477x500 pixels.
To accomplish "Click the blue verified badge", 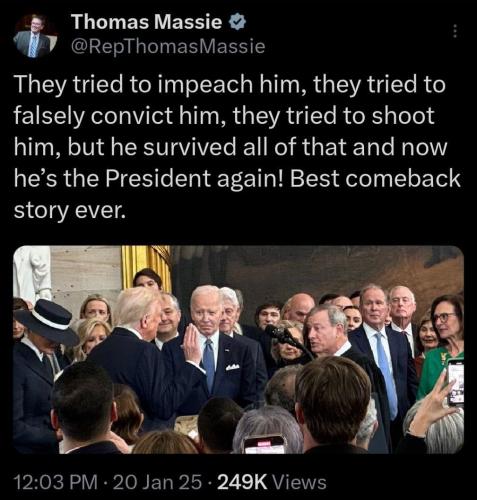I will coord(237,22).
